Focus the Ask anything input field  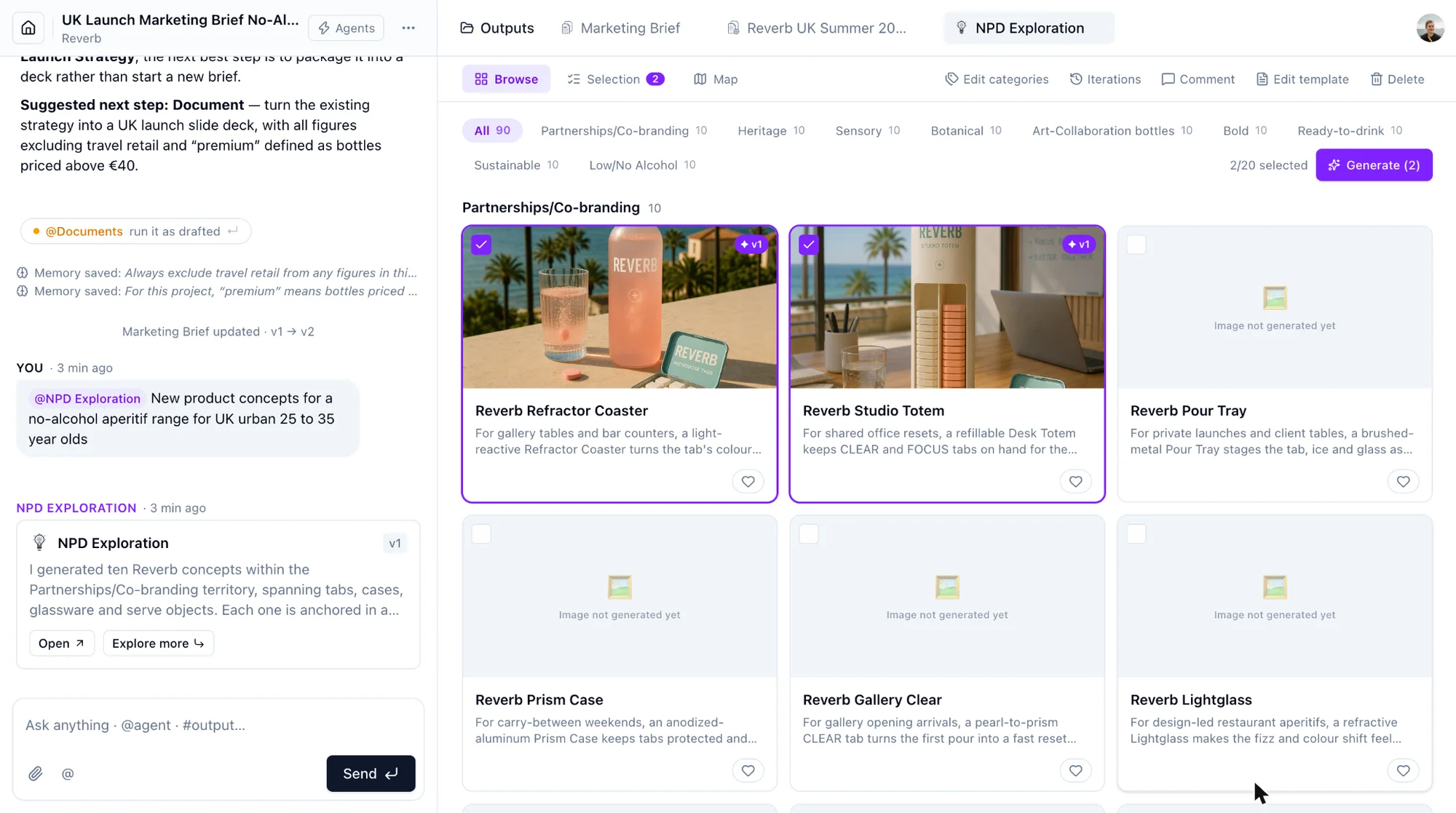218,725
